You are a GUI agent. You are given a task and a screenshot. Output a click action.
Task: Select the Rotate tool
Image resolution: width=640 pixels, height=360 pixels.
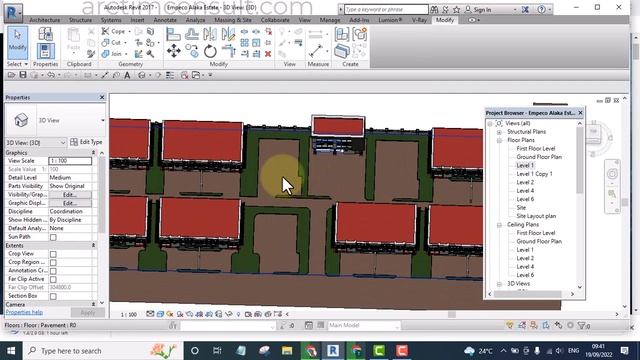210,51
